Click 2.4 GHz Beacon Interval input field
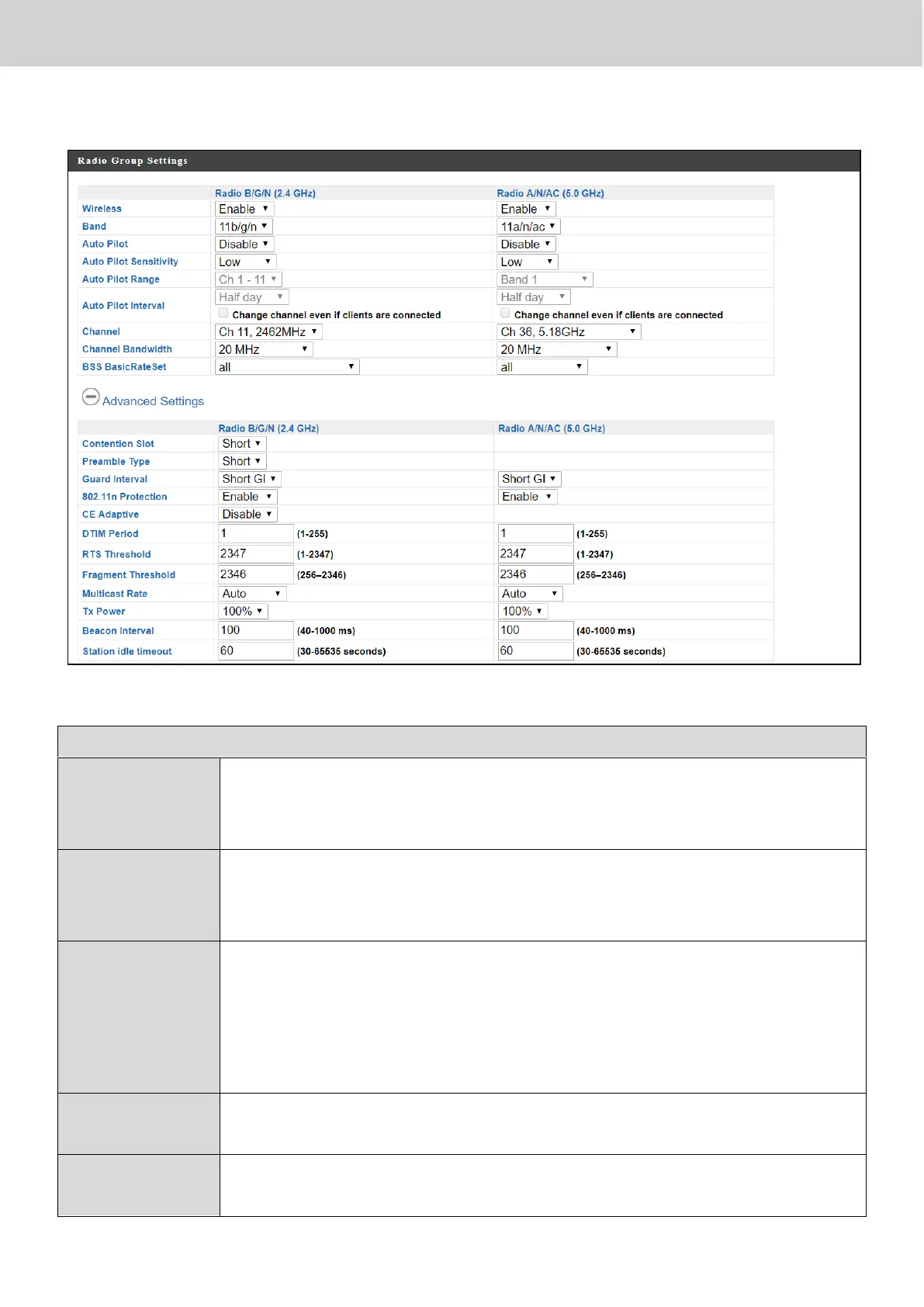The width and height of the screenshot is (924, 1307). (256, 631)
